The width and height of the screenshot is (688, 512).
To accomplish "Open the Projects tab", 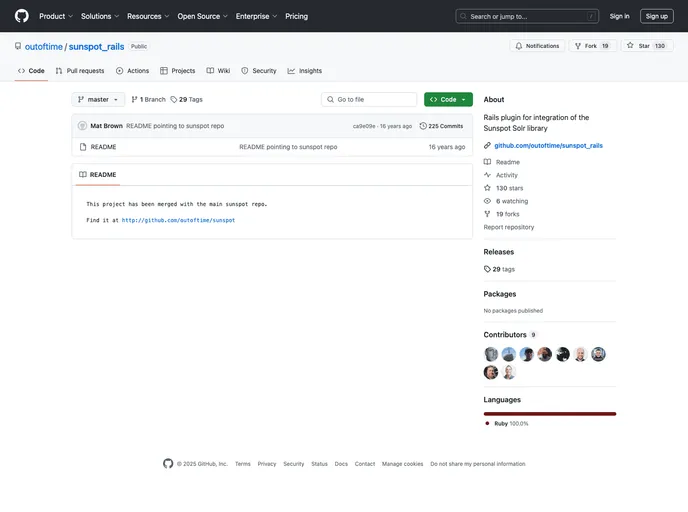I will (178, 71).
